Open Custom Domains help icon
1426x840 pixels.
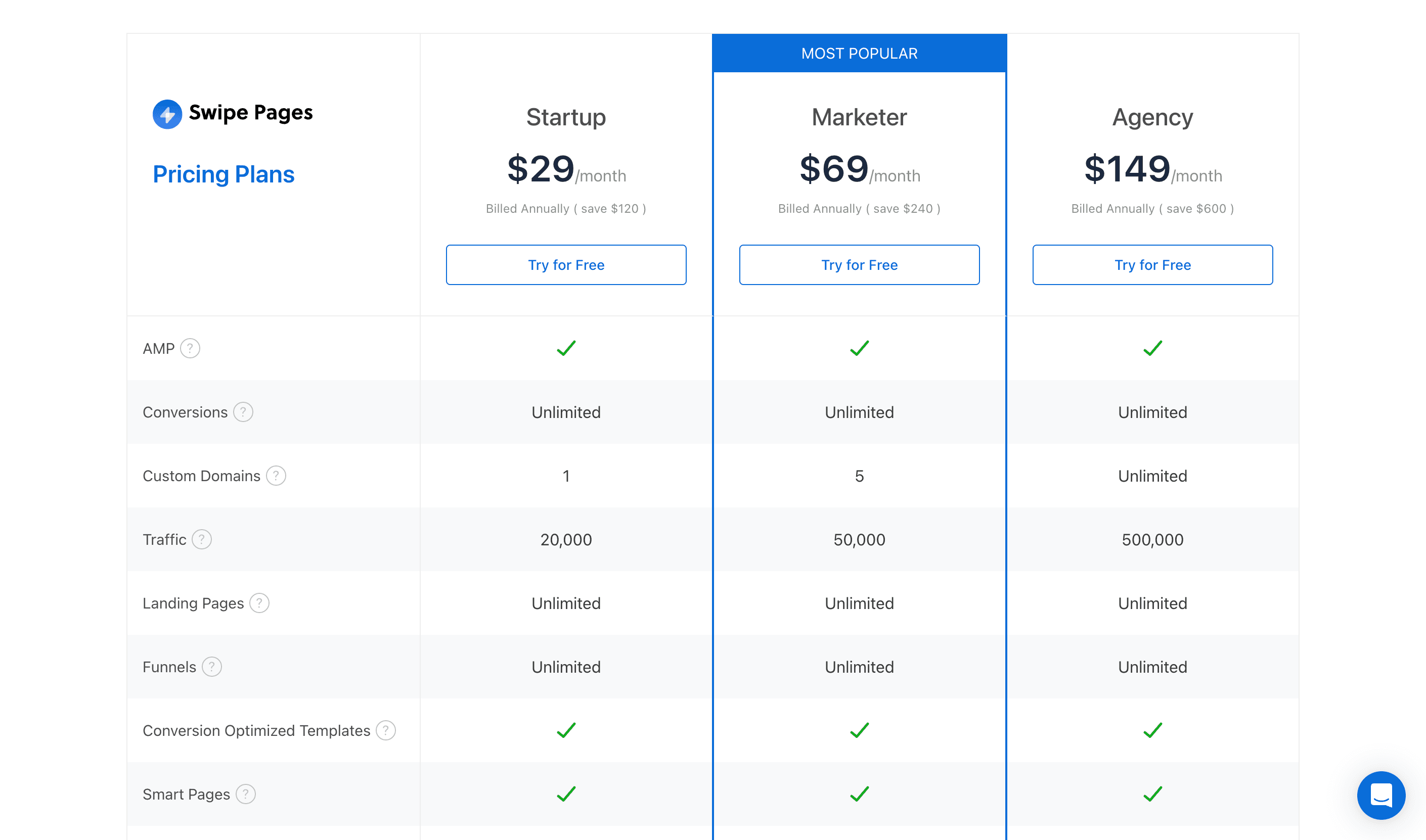point(277,476)
